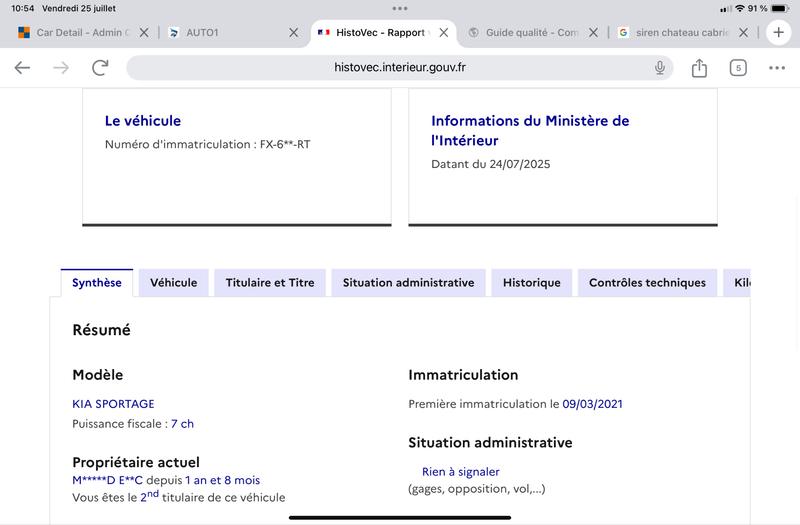The image size is (800, 525).
Task: Click the Résumé heading
Action: click(x=102, y=330)
